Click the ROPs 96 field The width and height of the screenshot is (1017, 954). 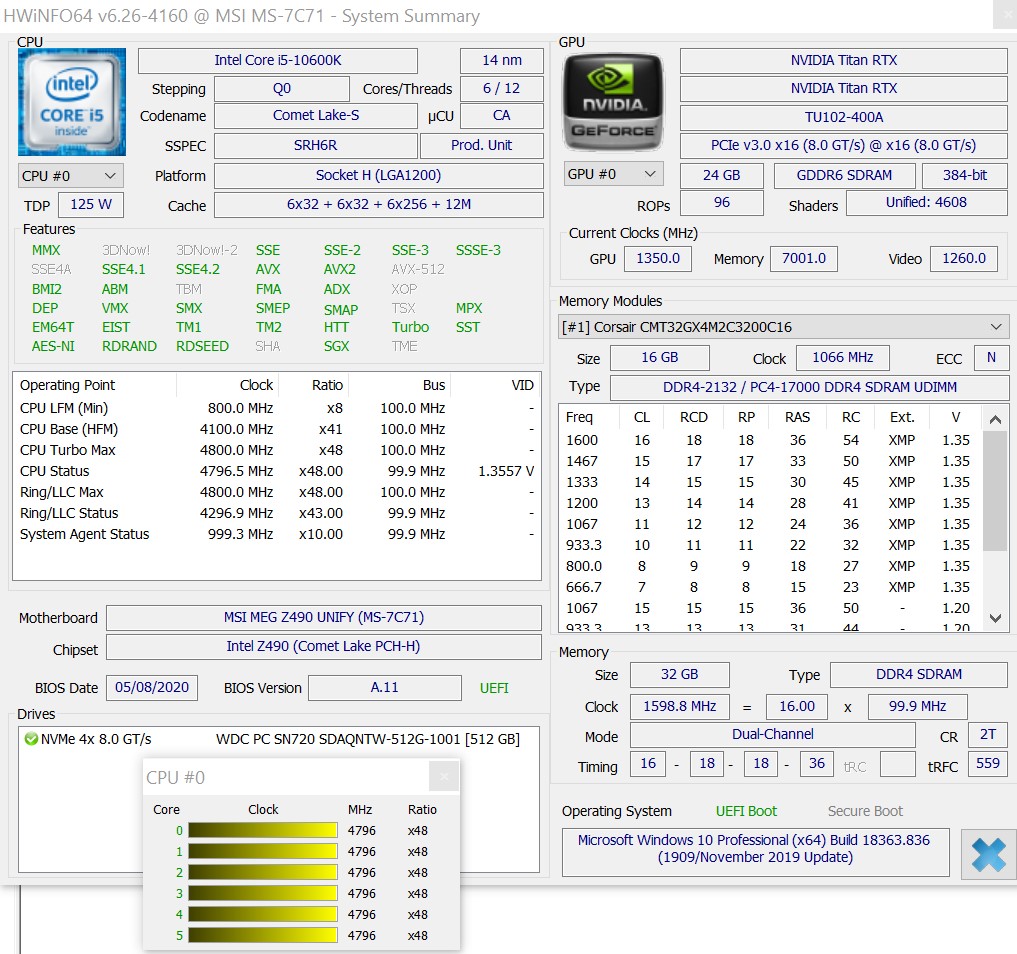(721, 202)
